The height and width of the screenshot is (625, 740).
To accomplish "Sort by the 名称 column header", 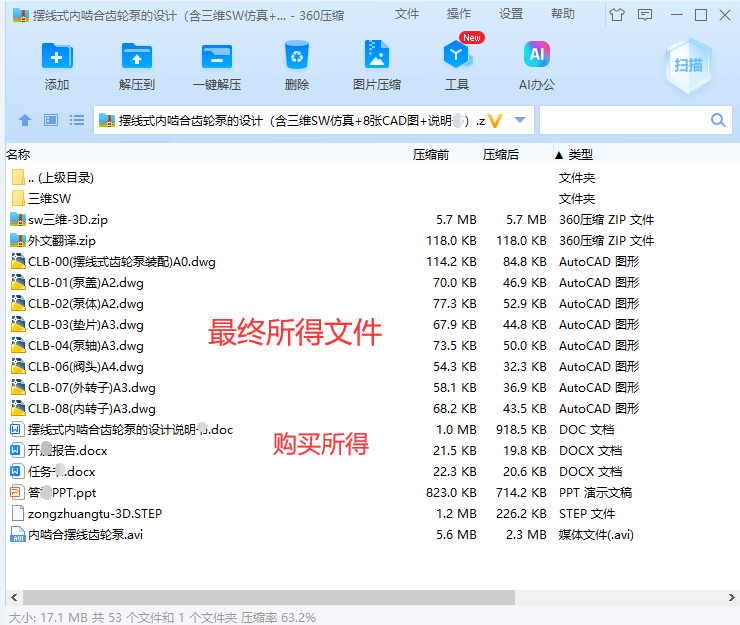I will (x=18, y=155).
